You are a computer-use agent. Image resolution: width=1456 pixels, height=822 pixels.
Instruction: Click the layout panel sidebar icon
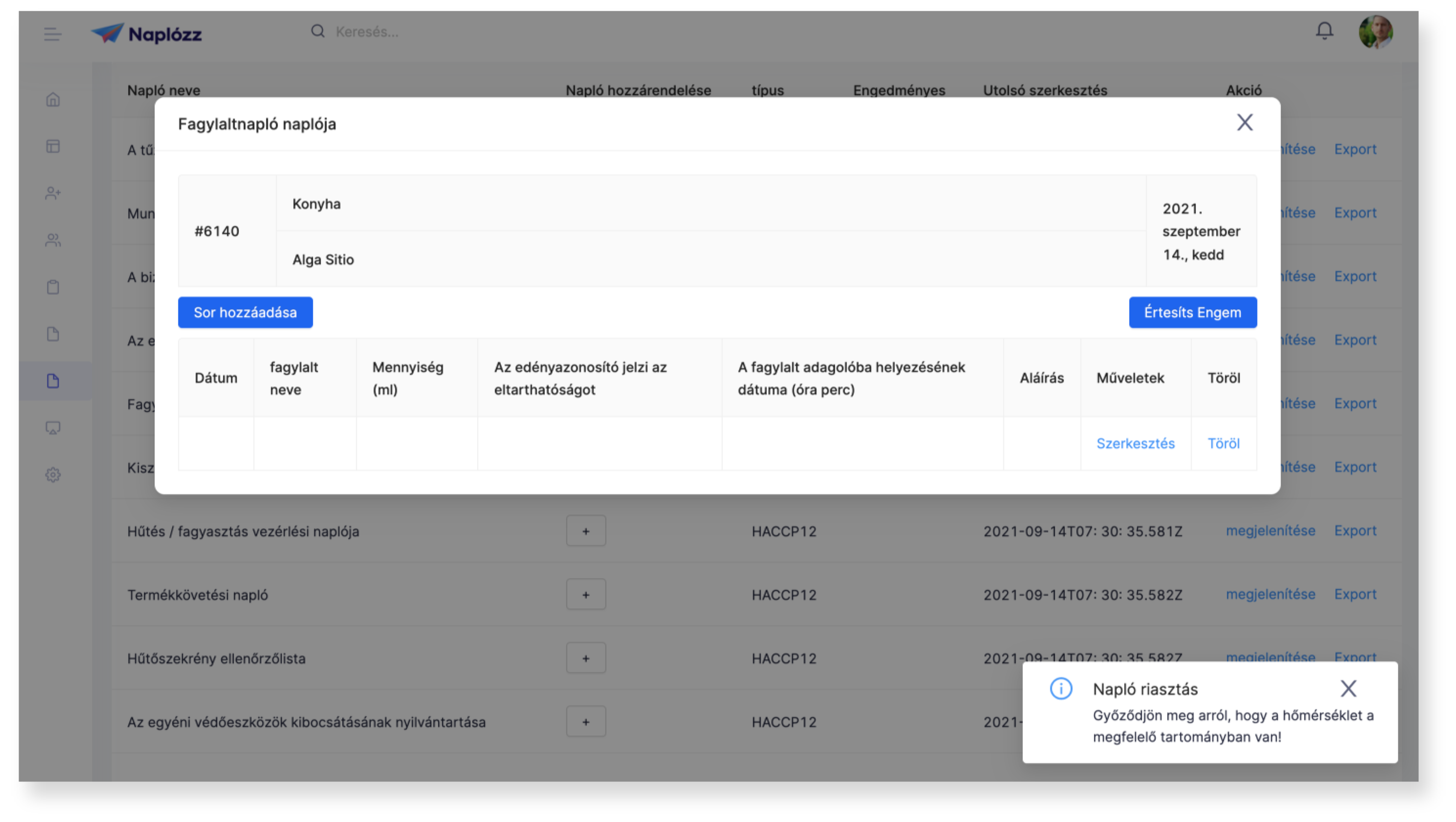[53, 146]
